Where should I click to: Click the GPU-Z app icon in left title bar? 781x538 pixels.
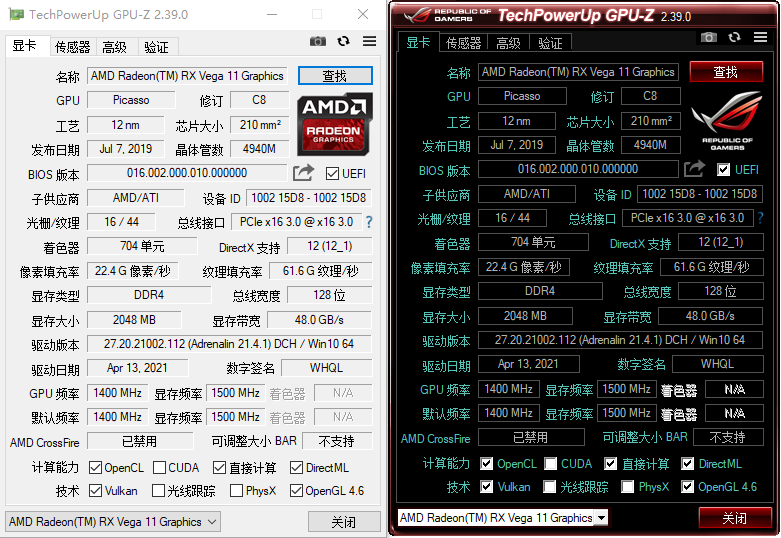point(16,14)
